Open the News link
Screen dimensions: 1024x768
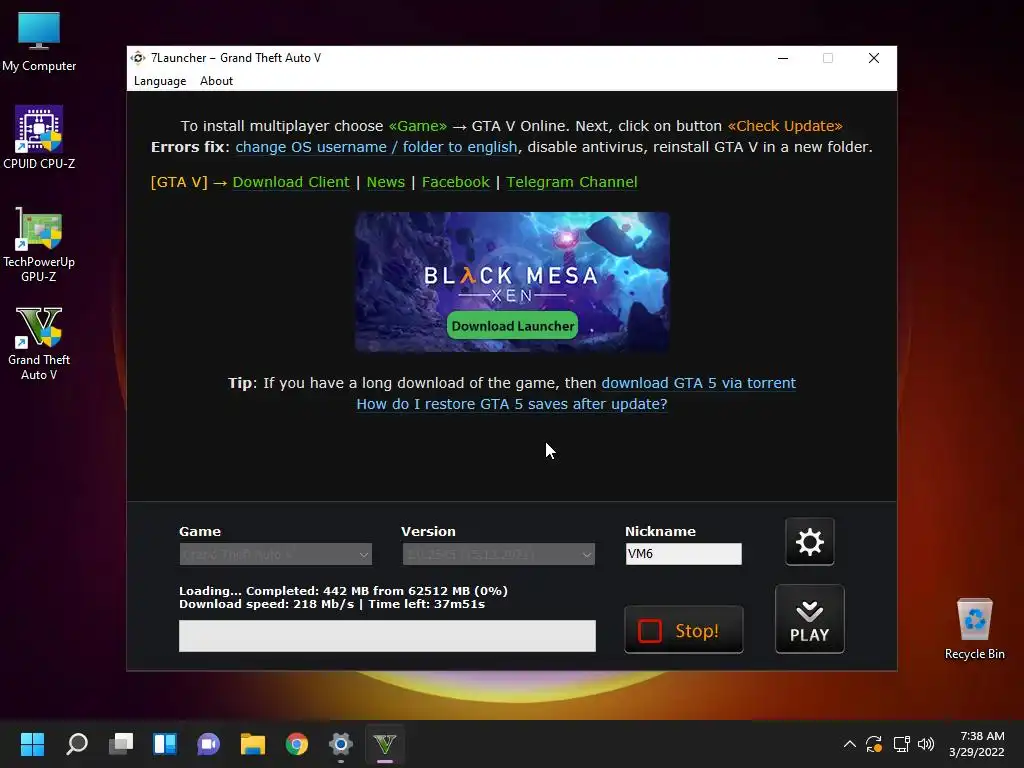(x=386, y=182)
